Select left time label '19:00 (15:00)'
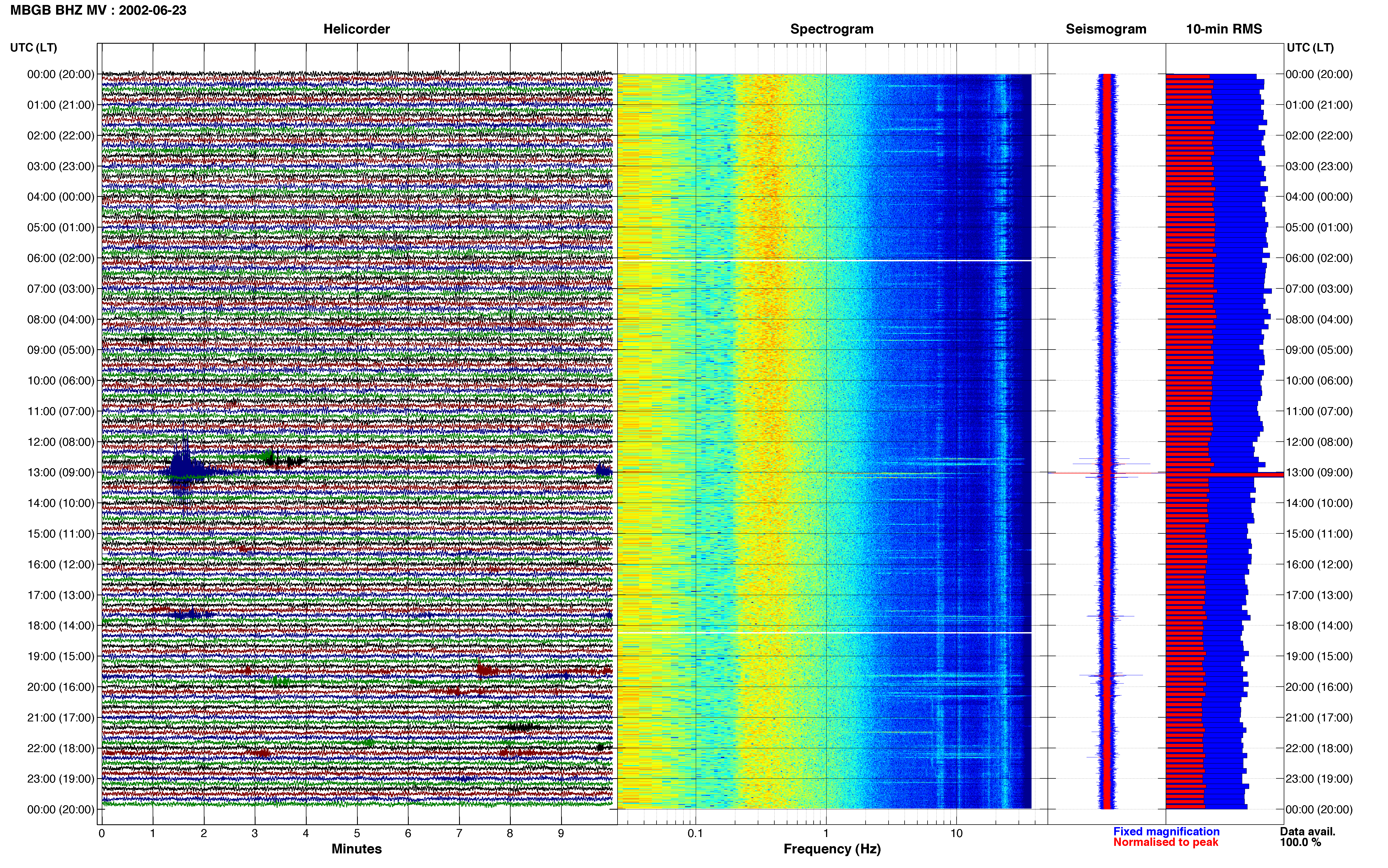The height and width of the screenshot is (868, 1388). pos(61,656)
